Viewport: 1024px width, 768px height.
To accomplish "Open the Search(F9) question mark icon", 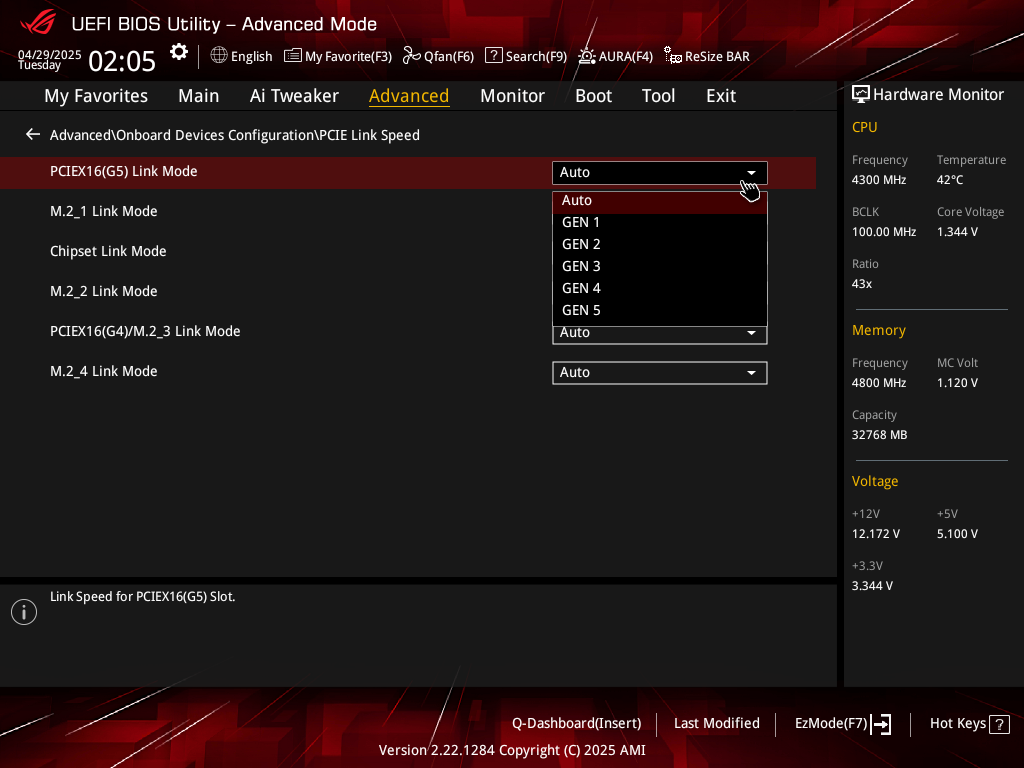I will point(494,56).
